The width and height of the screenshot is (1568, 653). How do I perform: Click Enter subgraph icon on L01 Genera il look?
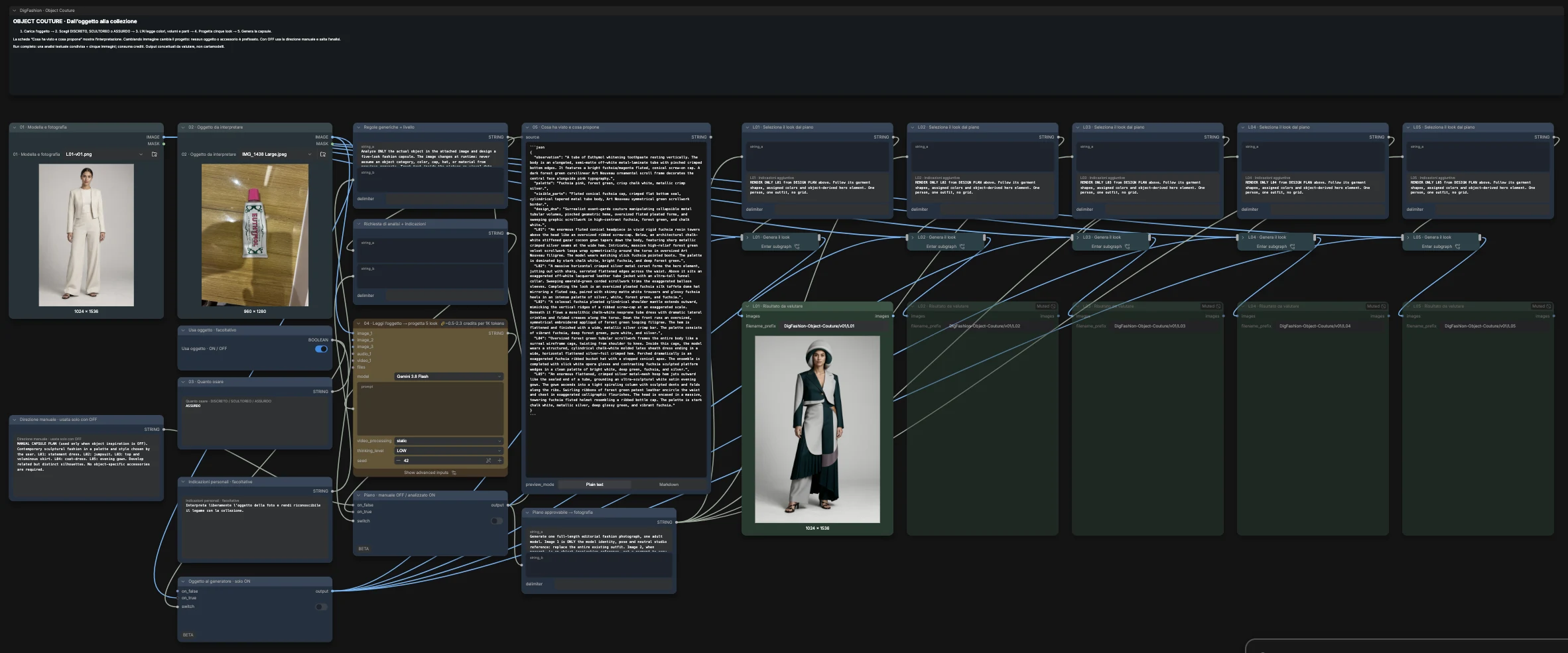(x=797, y=247)
